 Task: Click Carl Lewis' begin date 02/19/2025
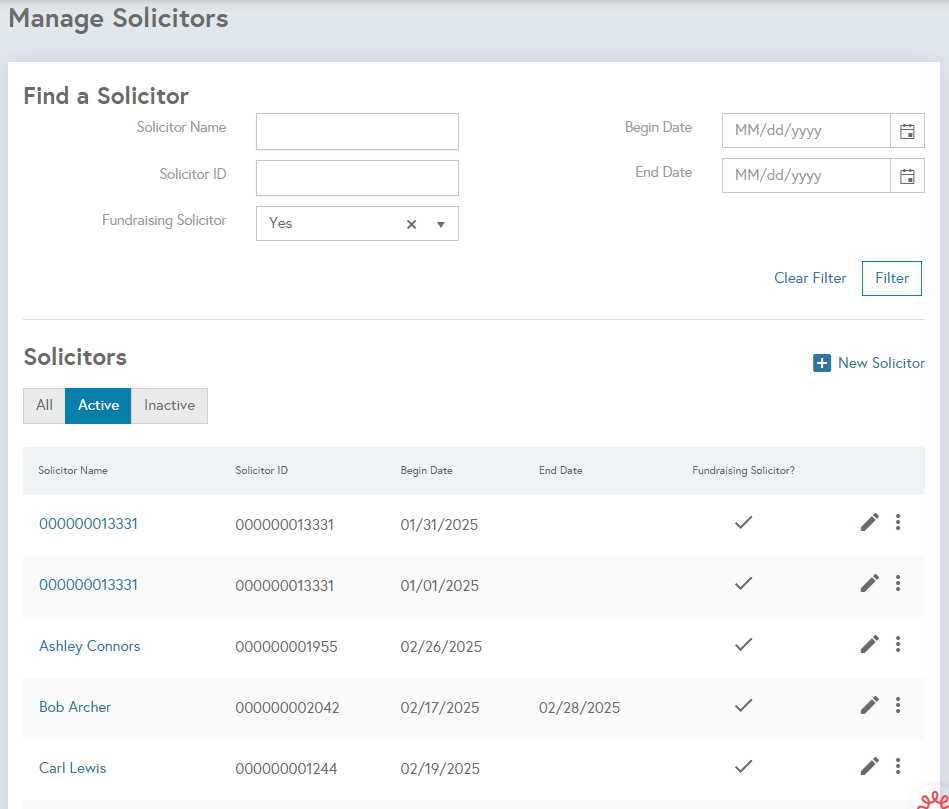tap(440, 769)
